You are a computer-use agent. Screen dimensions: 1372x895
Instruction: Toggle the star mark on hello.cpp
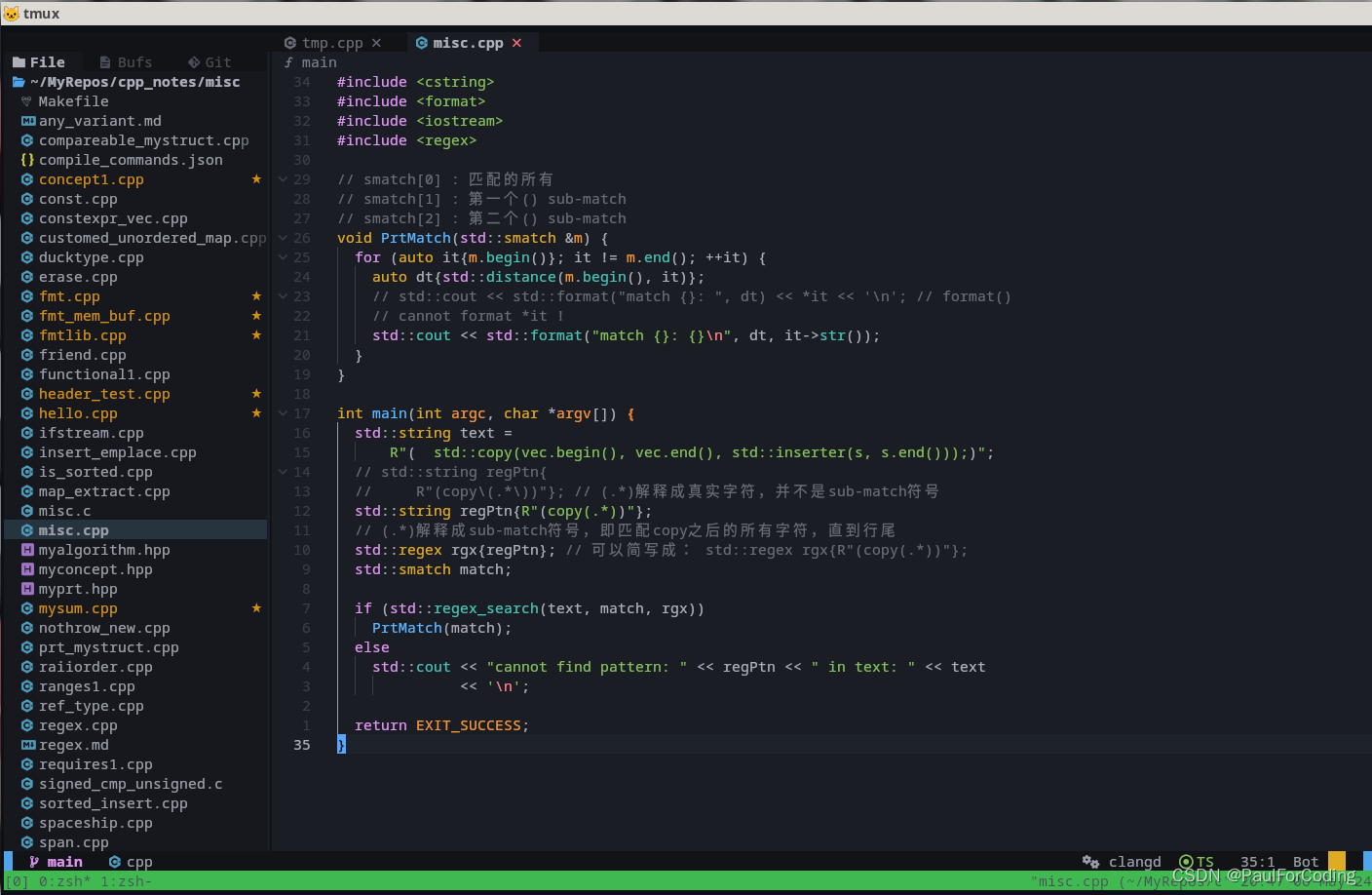[x=256, y=413]
